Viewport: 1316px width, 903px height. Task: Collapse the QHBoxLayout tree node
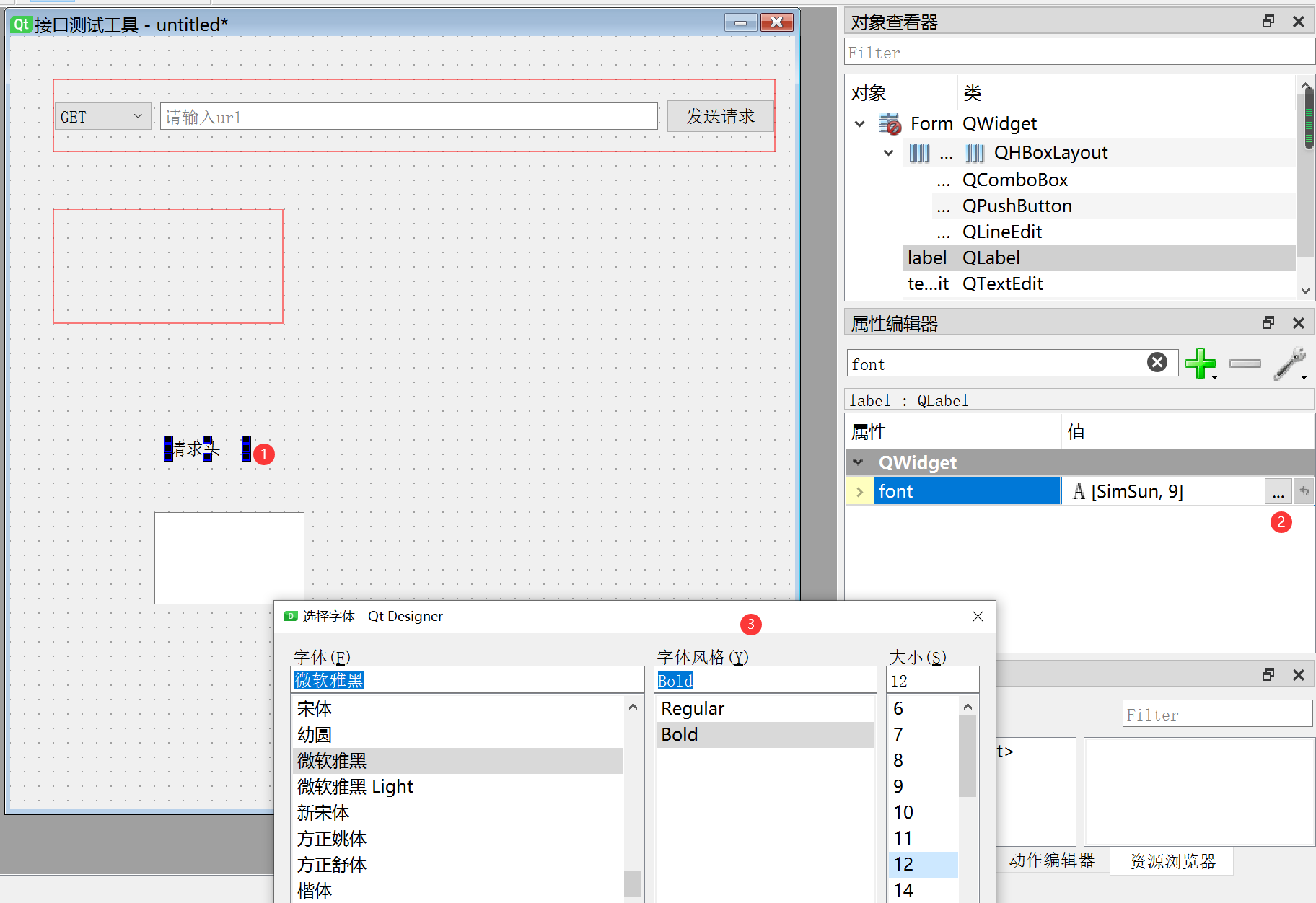(888, 153)
